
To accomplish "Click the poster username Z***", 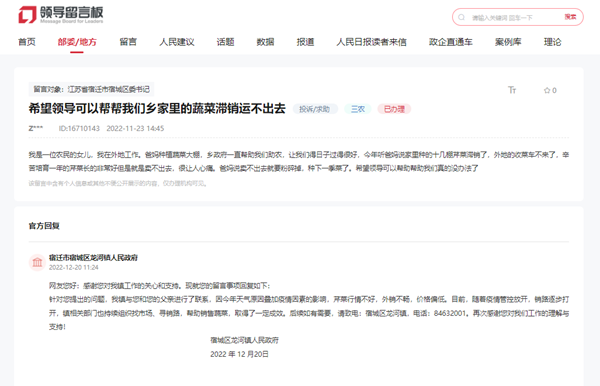I will tap(36, 129).
